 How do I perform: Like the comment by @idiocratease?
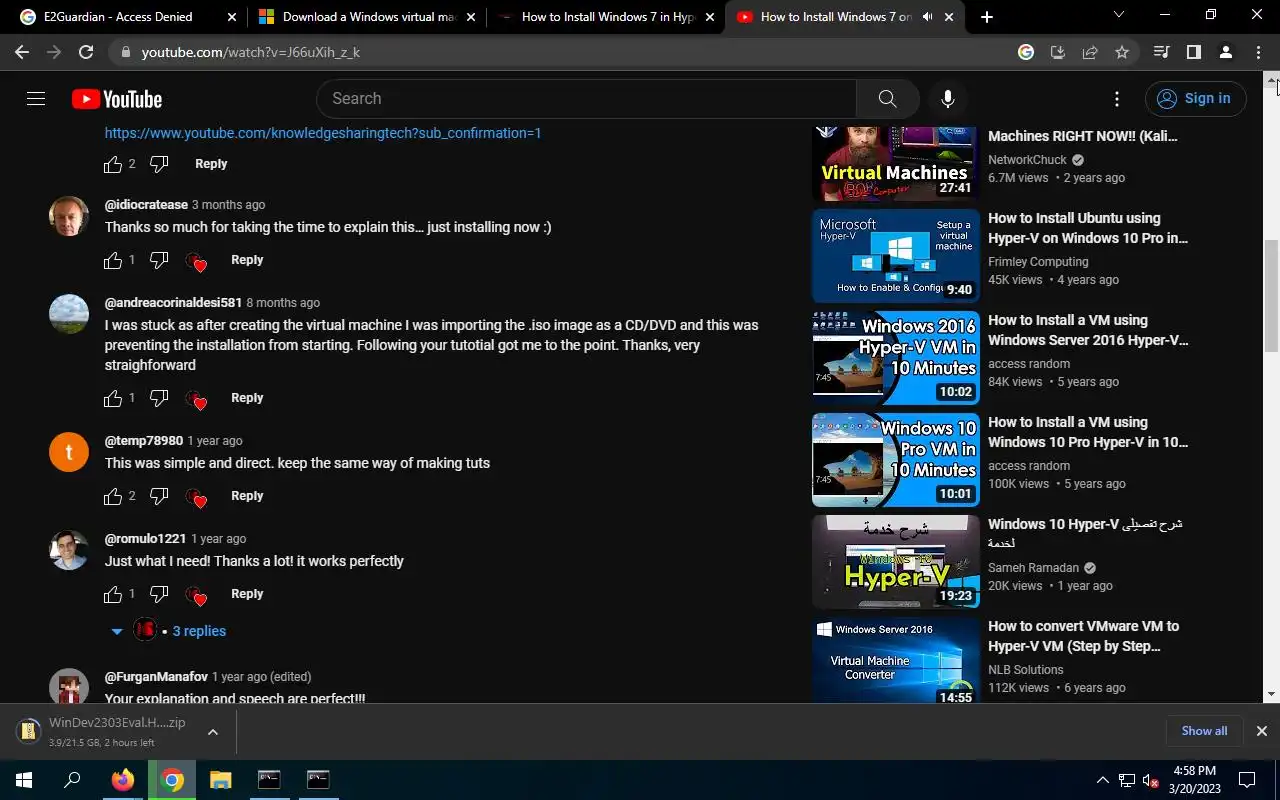(112, 260)
